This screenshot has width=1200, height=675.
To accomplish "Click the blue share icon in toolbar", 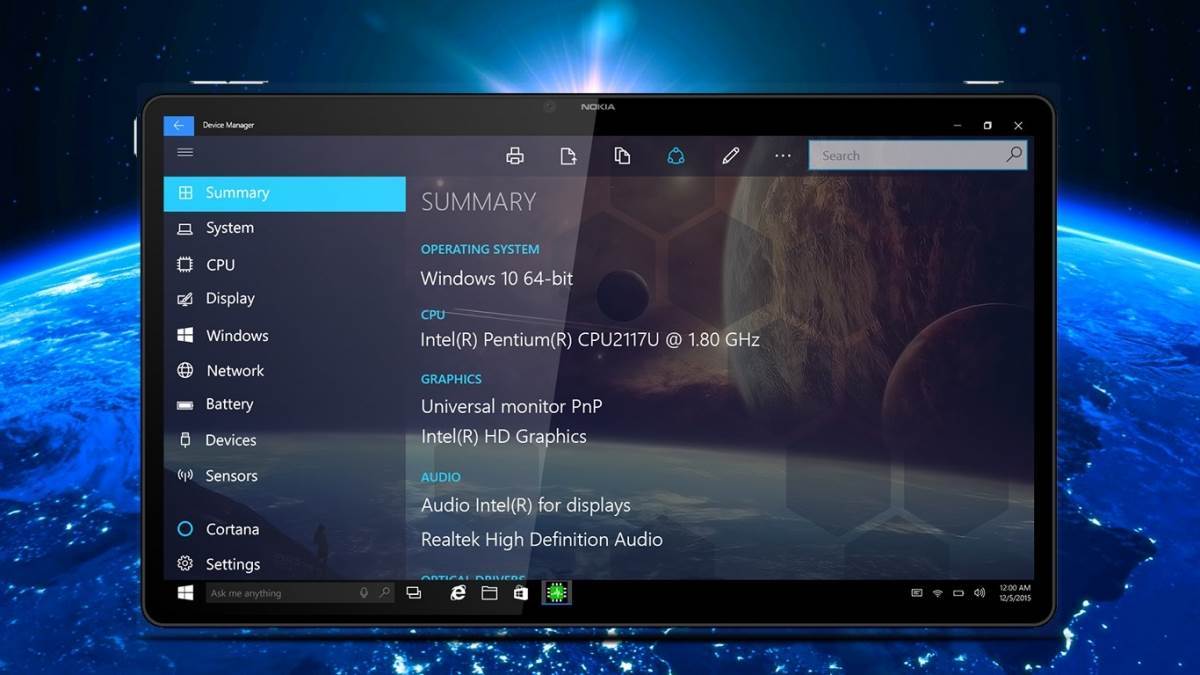I will coord(676,156).
